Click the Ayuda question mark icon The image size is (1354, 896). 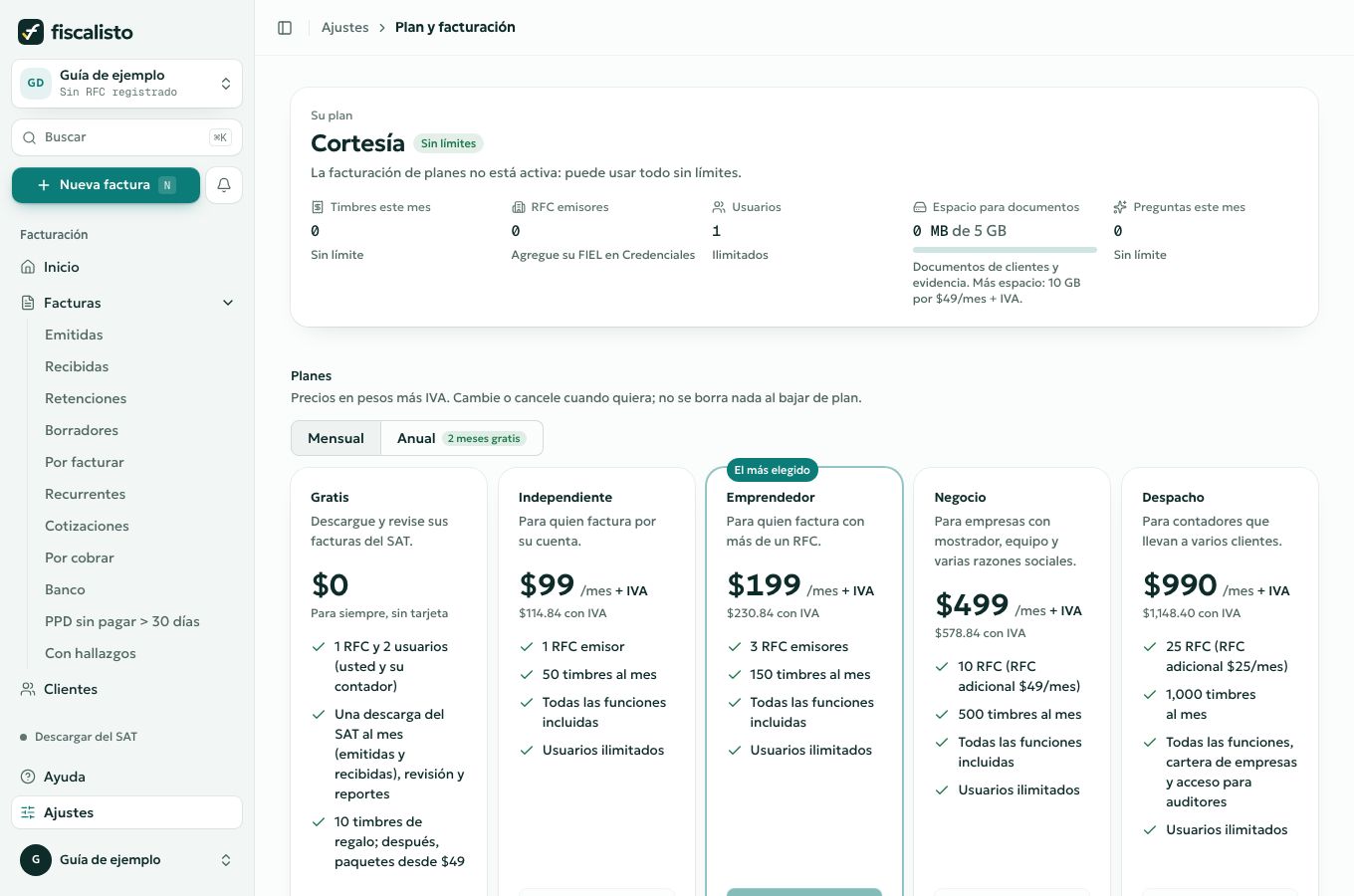(x=28, y=777)
